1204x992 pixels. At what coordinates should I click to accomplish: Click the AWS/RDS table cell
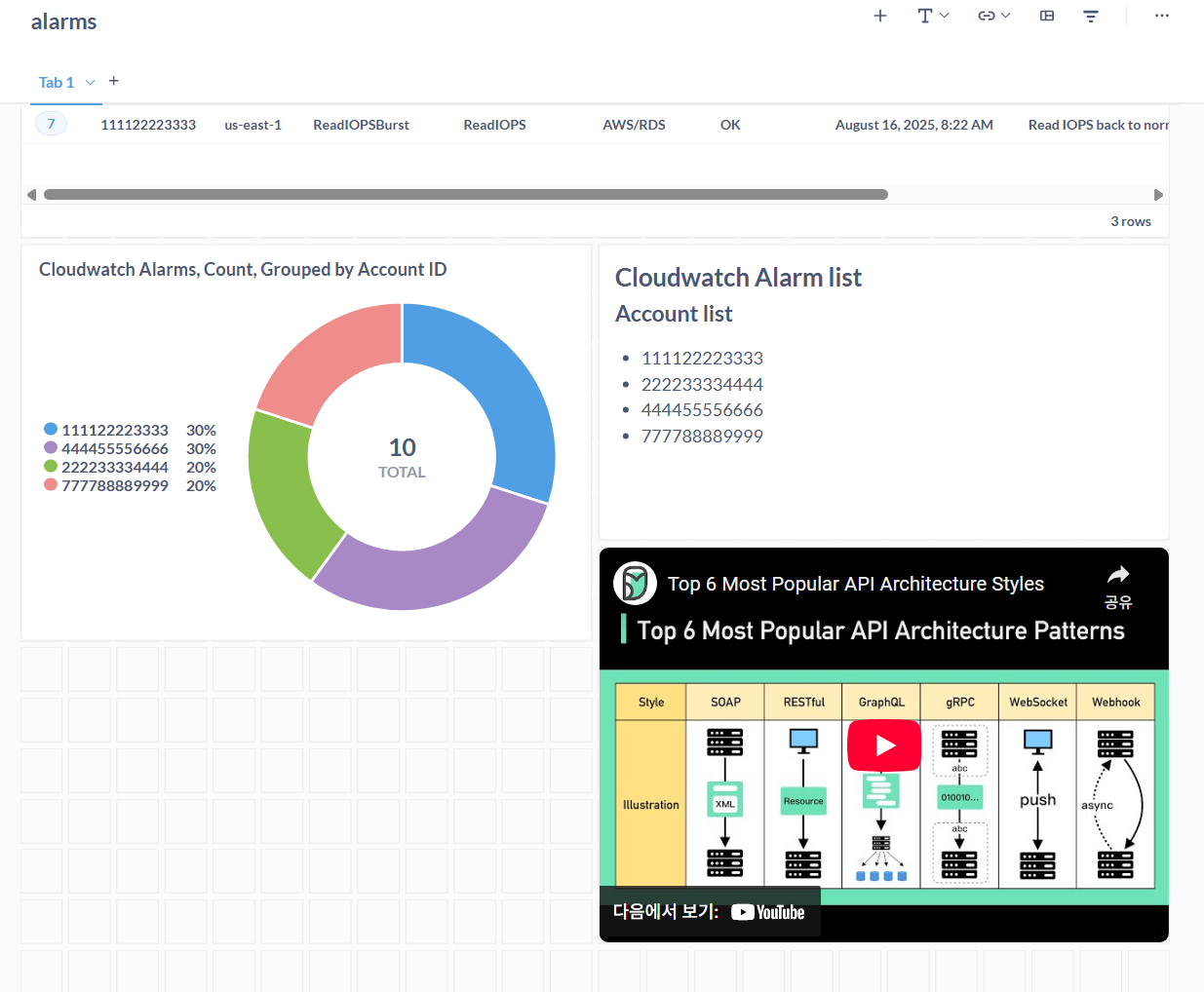634,125
